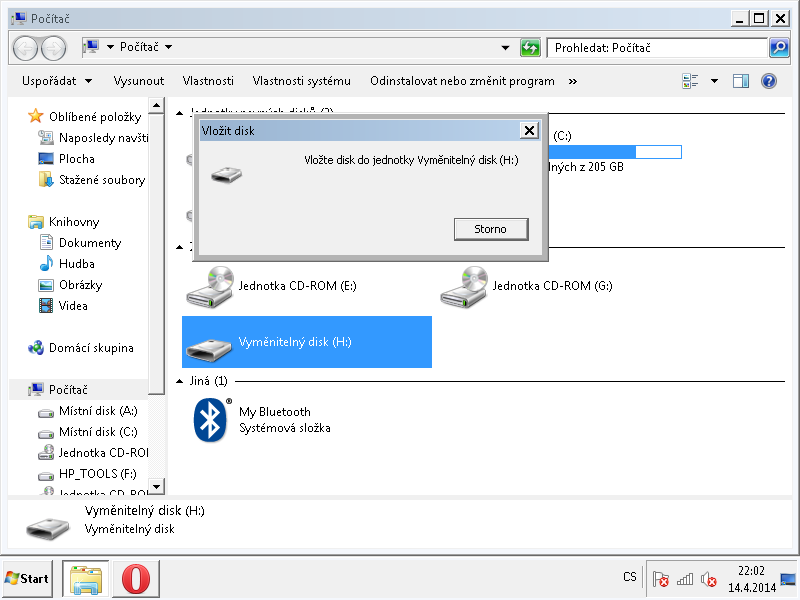
Task: Change the view layout icon
Action: click(690, 81)
